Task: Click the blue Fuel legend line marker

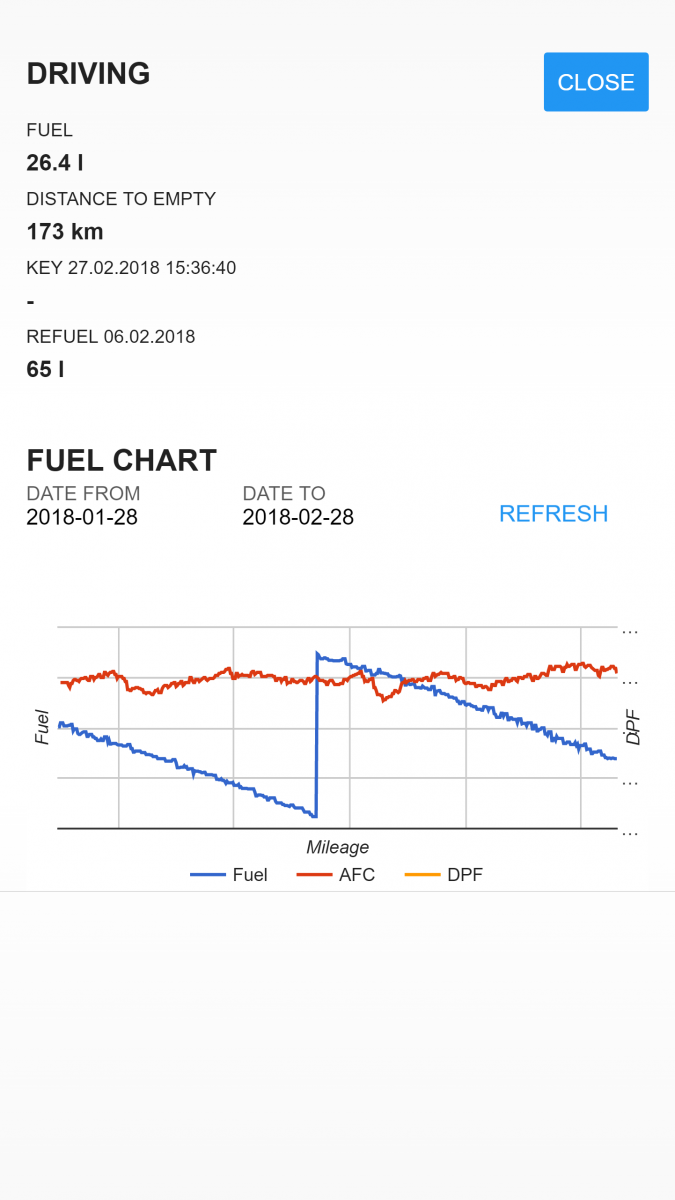Action: [208, 875]
